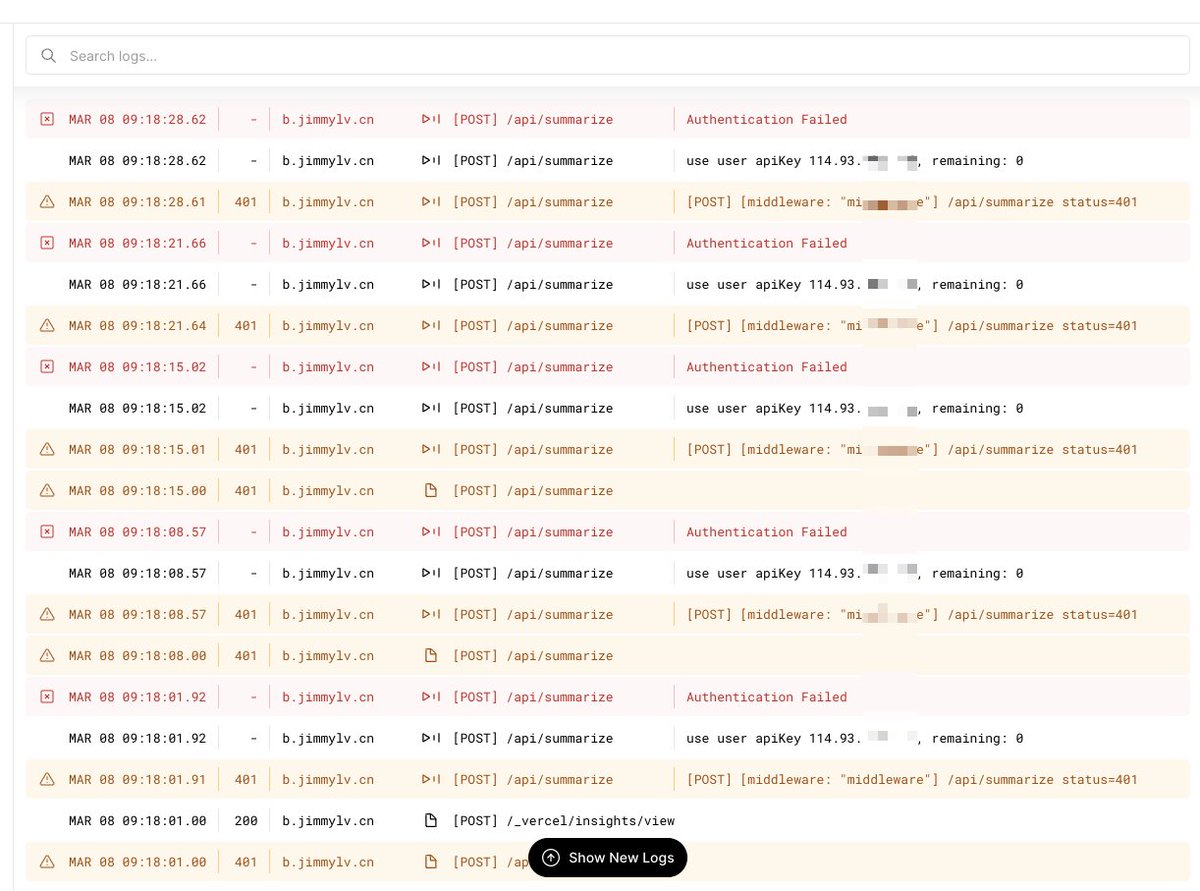Select Authentication Failed on the 09:18:01.92 row
Viewport: 1200px width, 891px height.
click(x=767, y=697)
